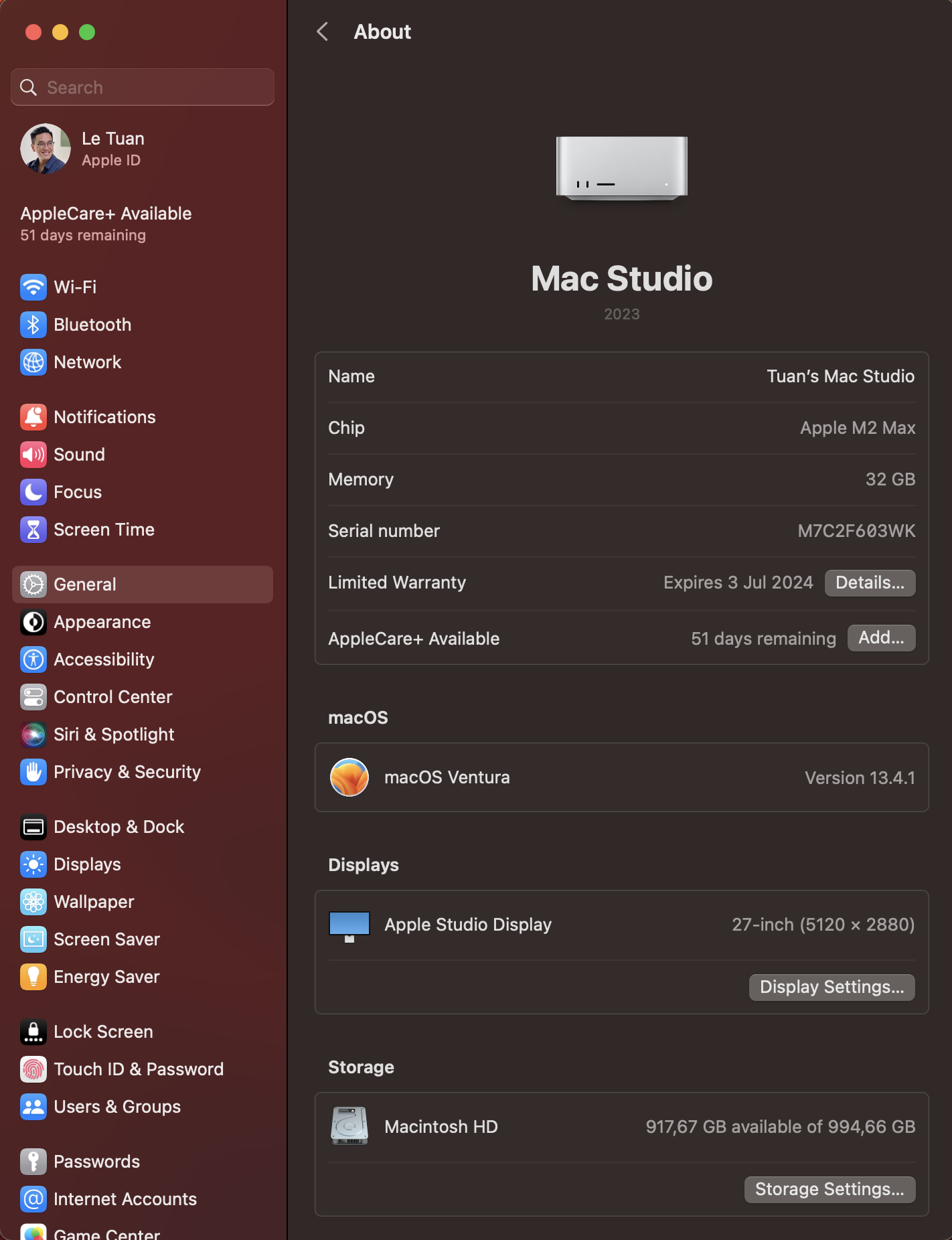This screenshot has width=952, height=1240.
Task: Open the Users & Groups icon
Action: click(x=33, y=1107)
